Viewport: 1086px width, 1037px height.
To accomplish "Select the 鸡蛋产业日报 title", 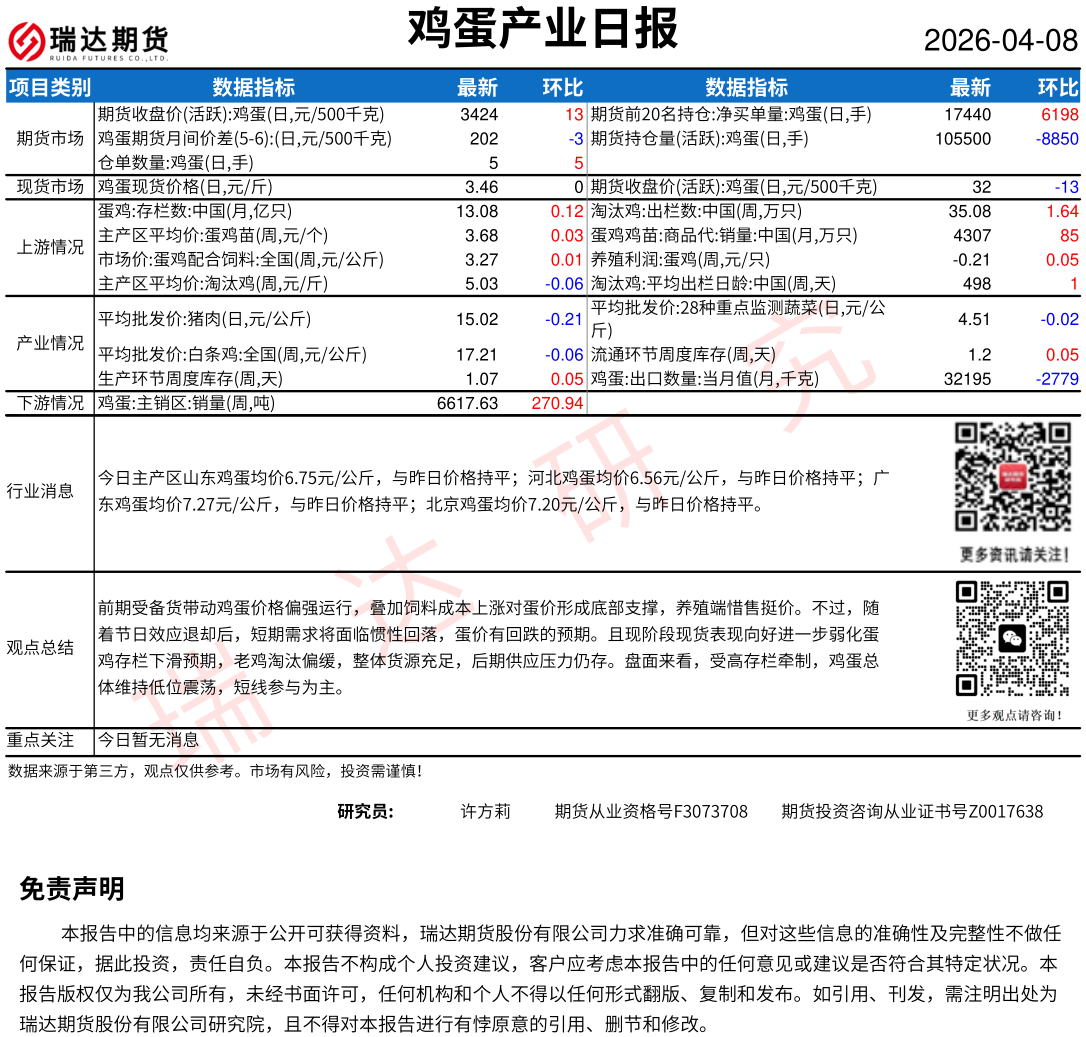I will (x=543, y=29).
